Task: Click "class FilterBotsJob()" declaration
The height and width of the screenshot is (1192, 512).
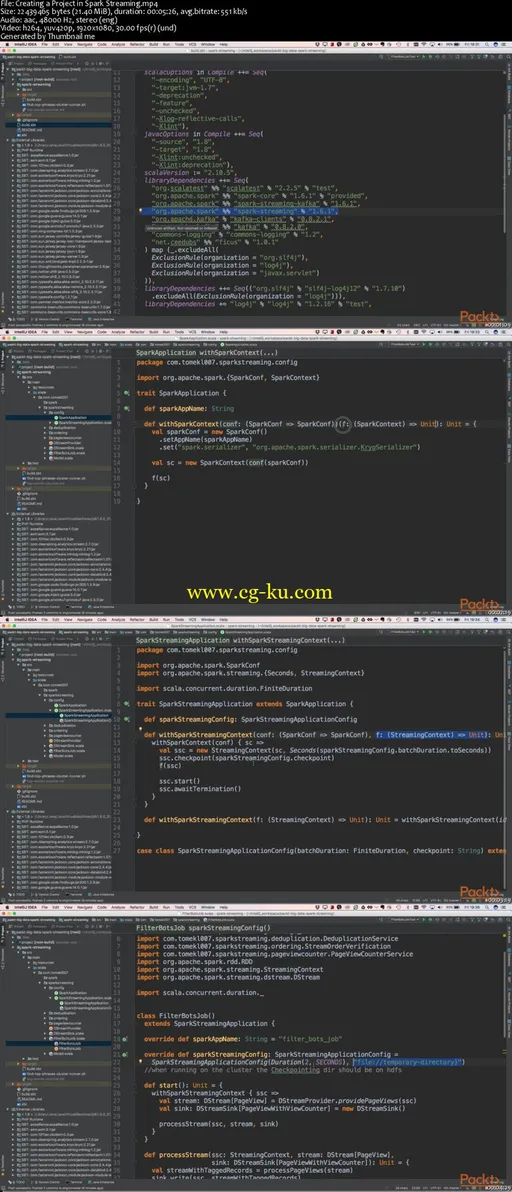Action: [176, 1015]
